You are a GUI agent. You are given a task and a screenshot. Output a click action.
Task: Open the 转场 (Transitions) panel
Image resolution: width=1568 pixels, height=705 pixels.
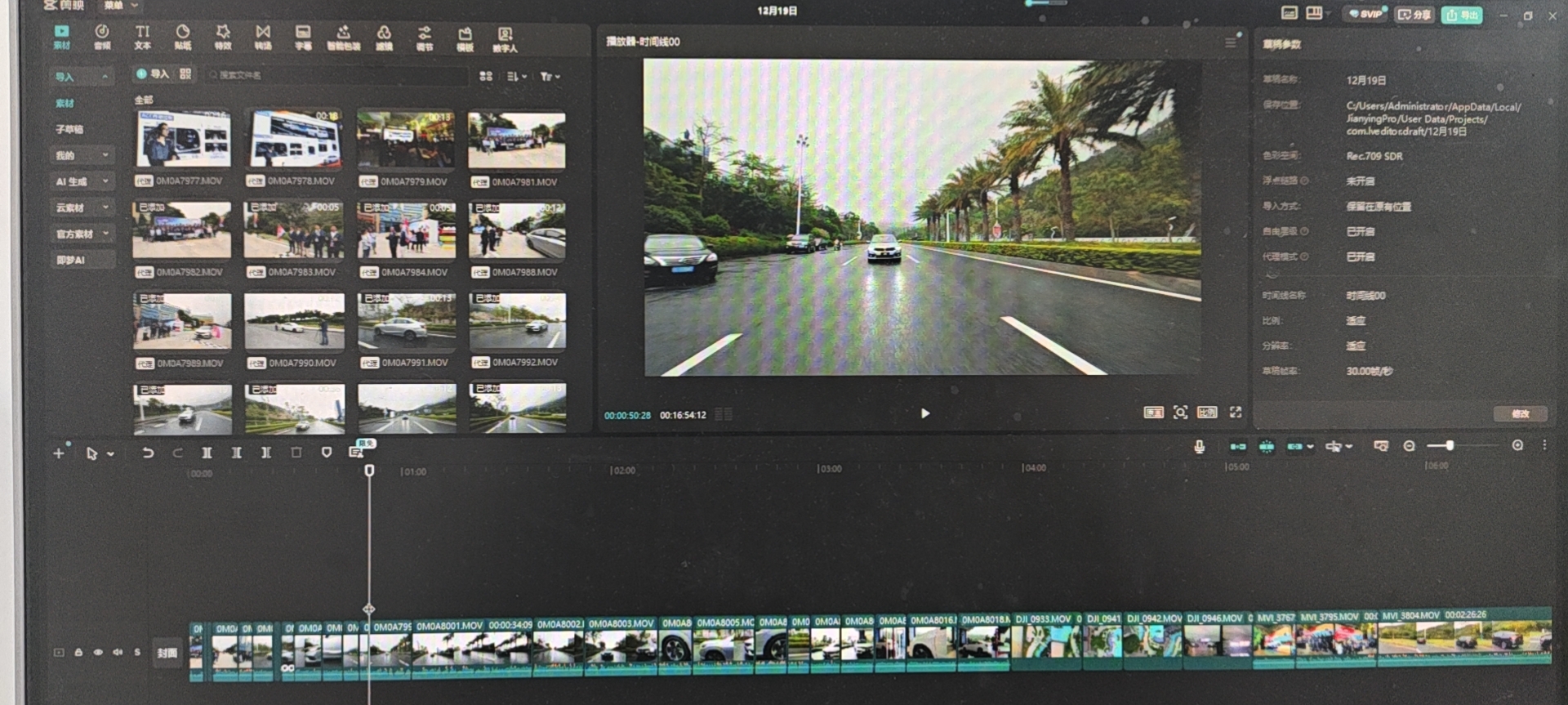pyautogui.click(x=262, y=37)
